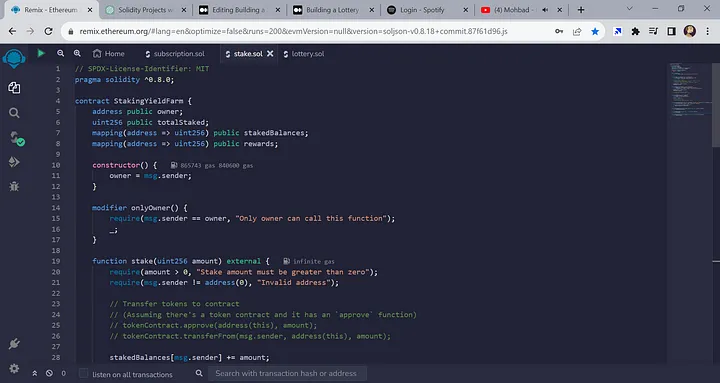The width and height of the screenshot is (720, 383).
Task: Run script with green play icon
Action: [x=41, y=53]
